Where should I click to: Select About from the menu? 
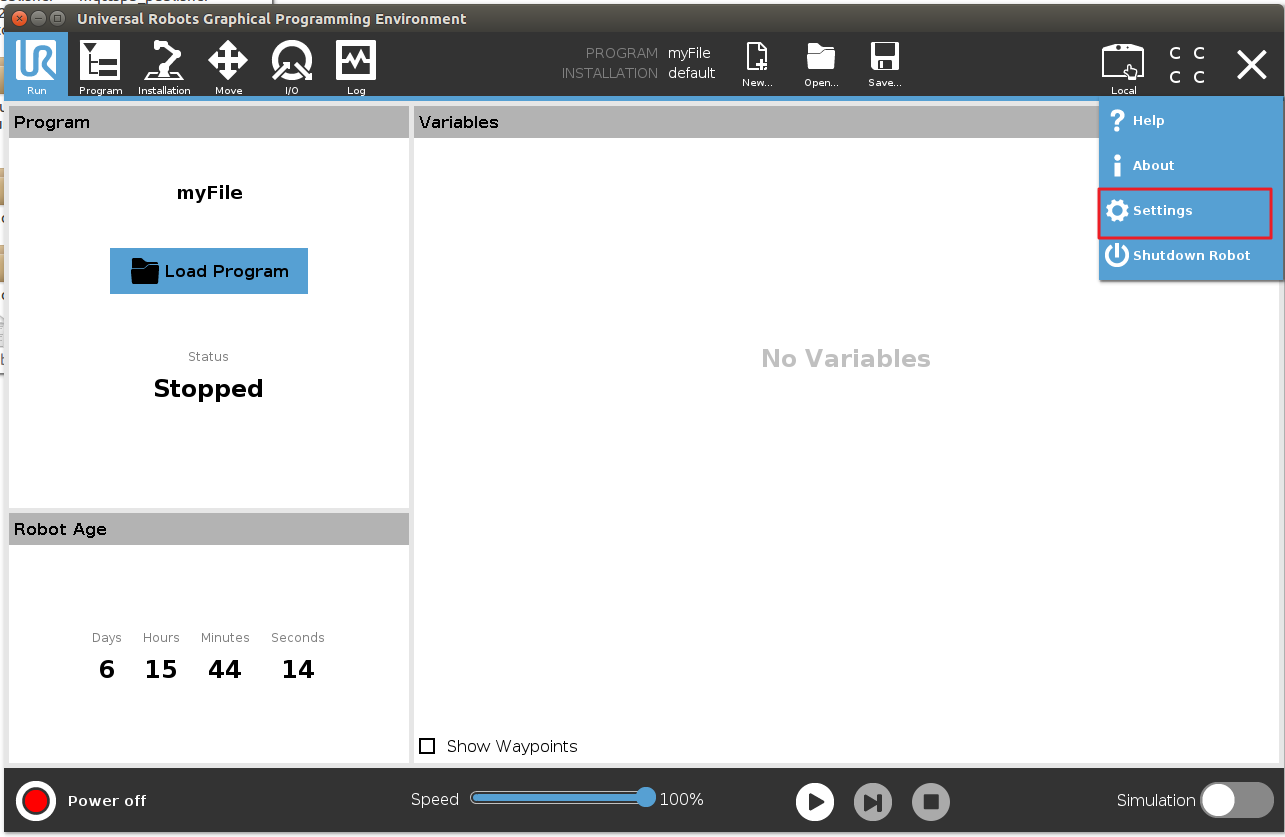1190,165
